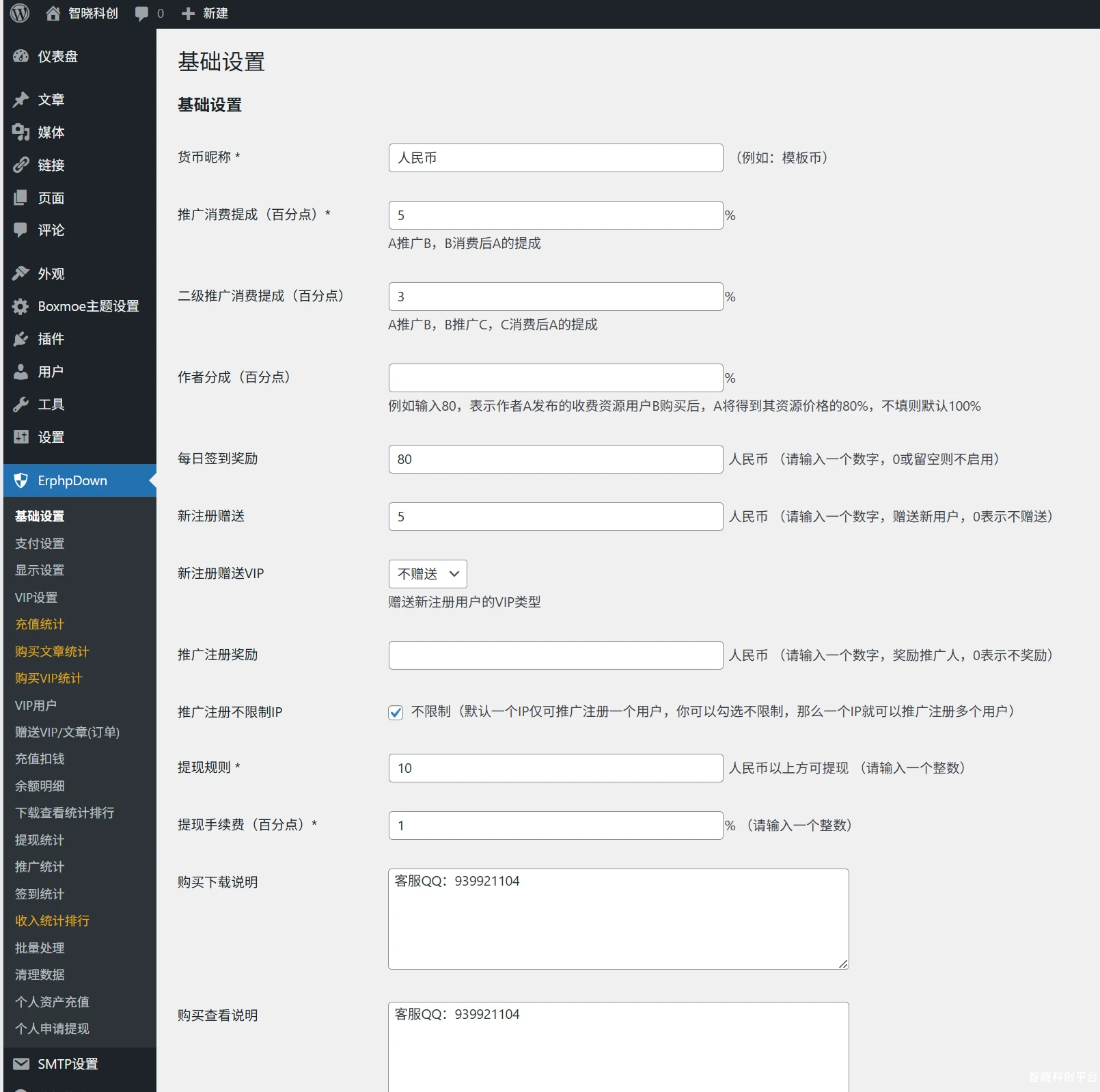Expand the 新注册赠送VIP dropdown

click(428, 574)
